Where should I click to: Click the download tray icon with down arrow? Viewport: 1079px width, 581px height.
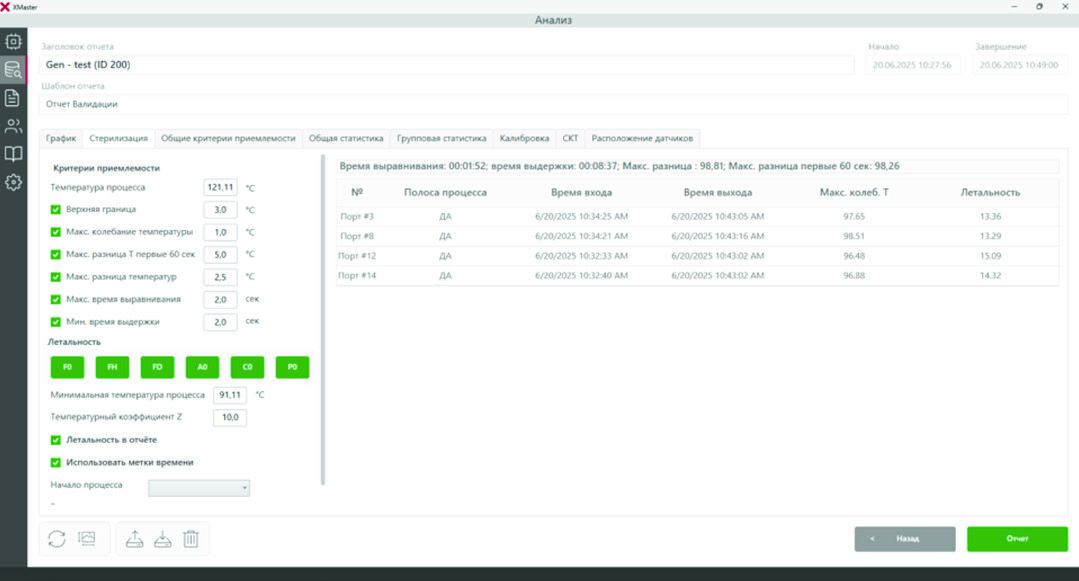(x=162, y=539)
